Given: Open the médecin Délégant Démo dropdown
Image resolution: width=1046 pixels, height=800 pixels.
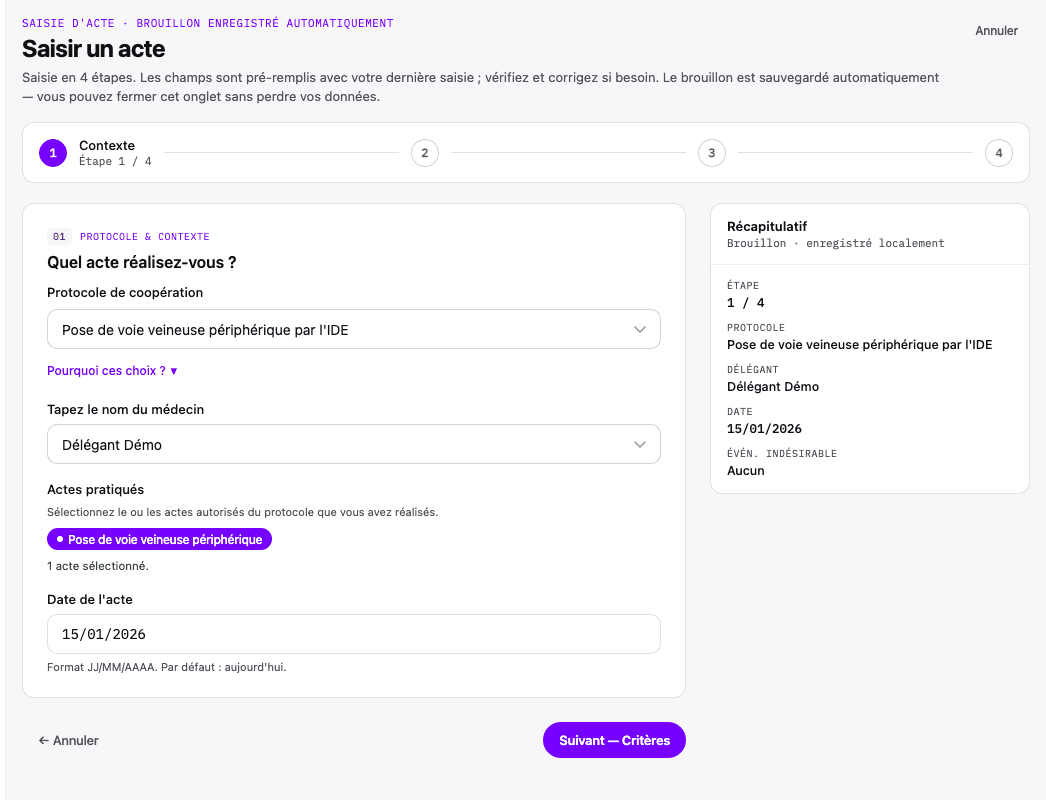Looking at the screenshot, I should tap(354, 444).
